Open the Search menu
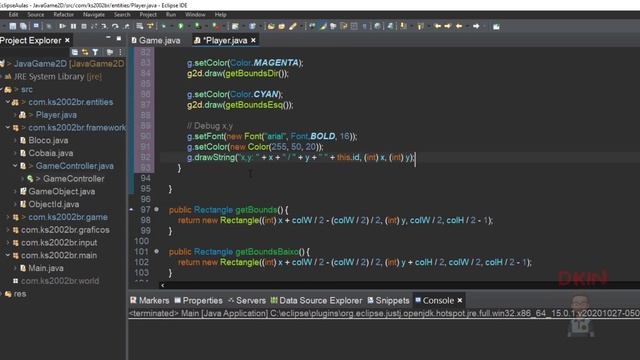Viewport: 640px width, 360px height. click(x=122, y=15)
